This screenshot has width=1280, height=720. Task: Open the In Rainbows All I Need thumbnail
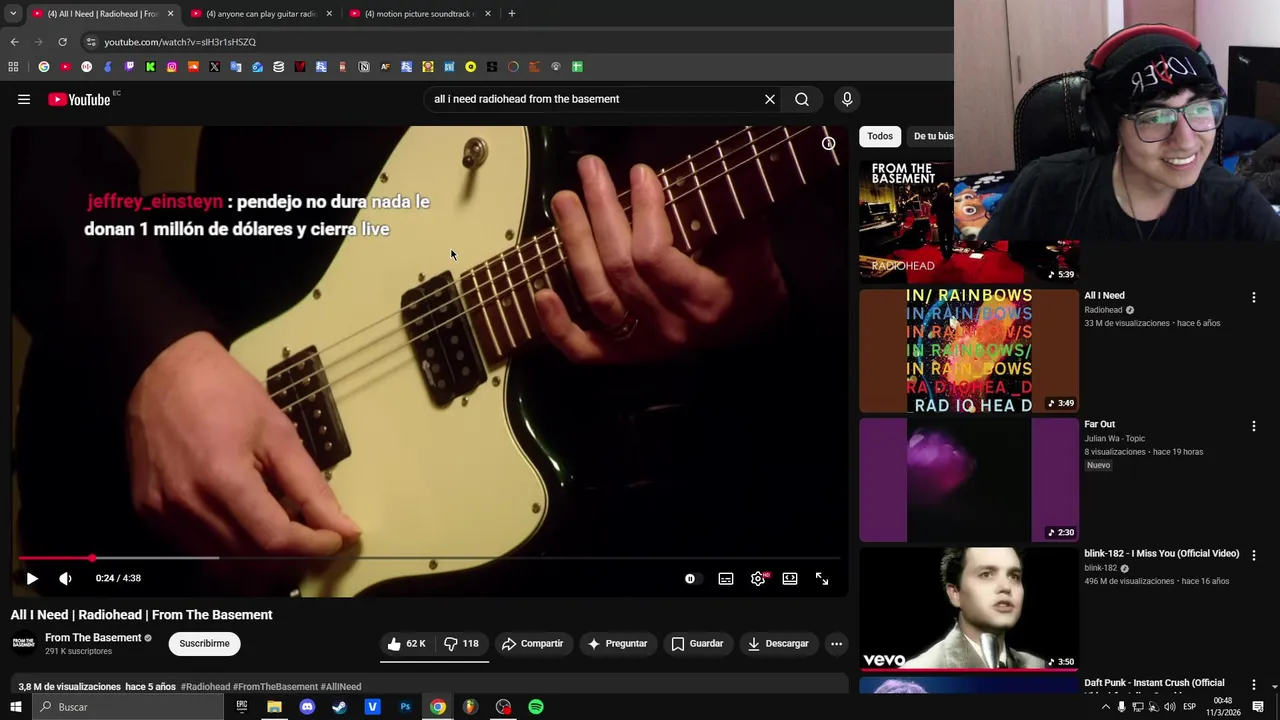(x=969, y=351)
